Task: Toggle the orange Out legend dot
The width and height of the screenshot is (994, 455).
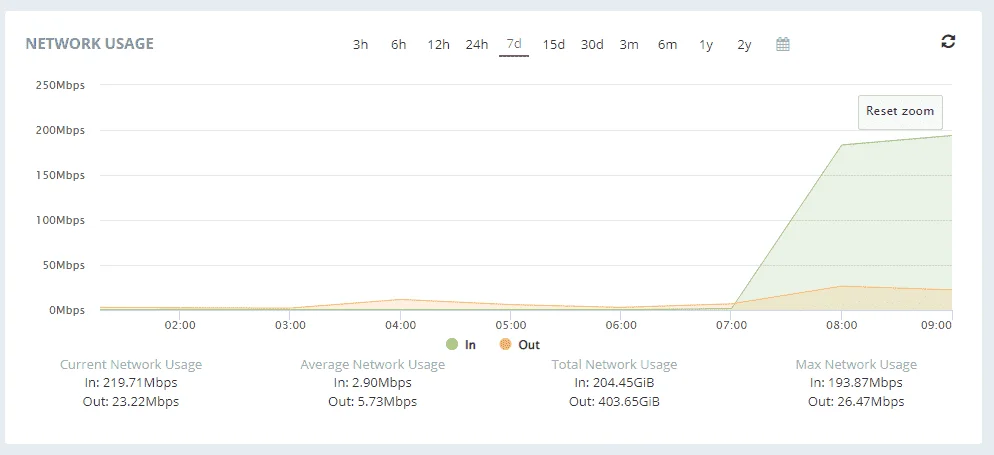Action: [x=505, y=345]
